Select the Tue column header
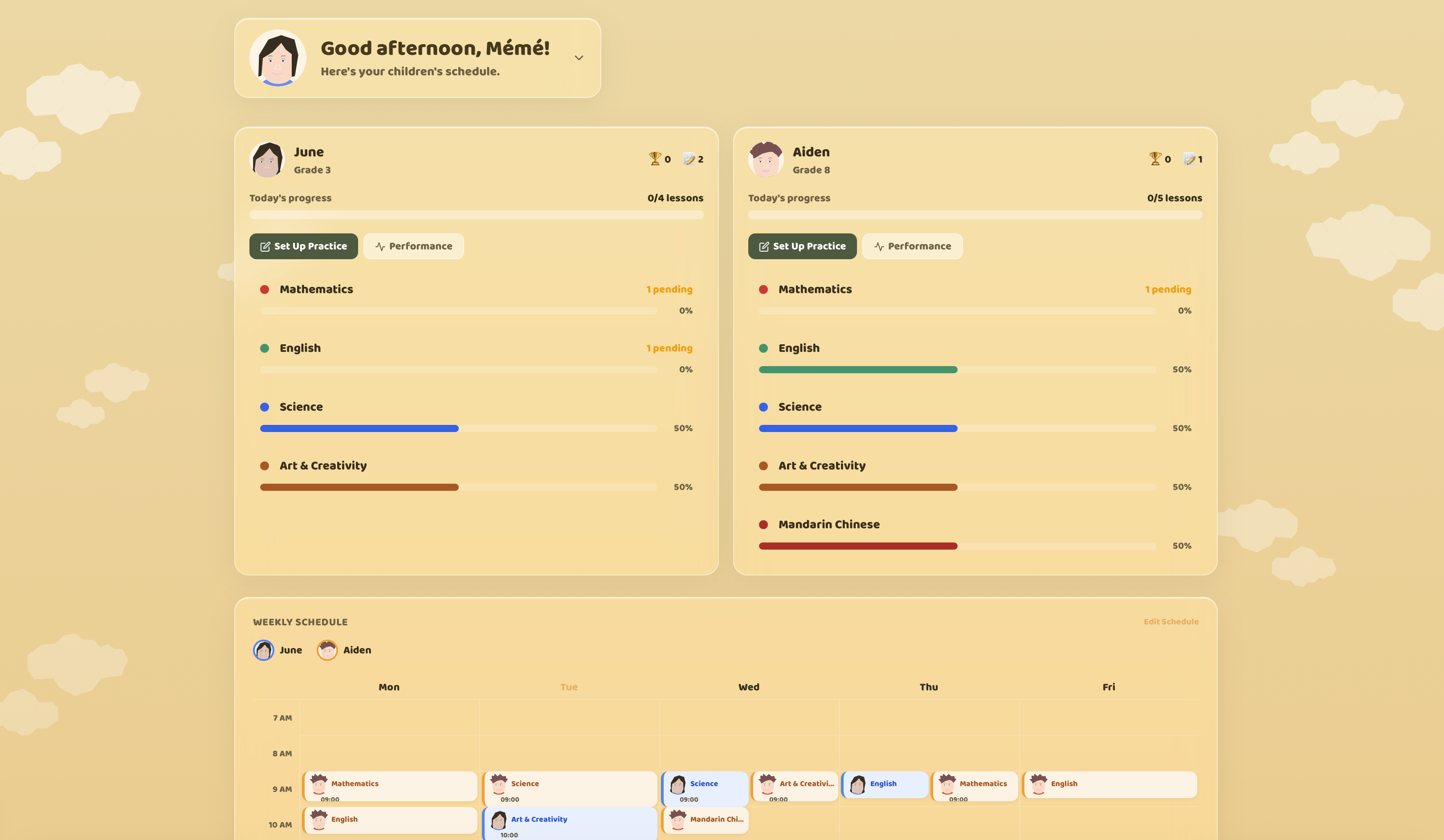1444x840 pixels. coord(568,687)
